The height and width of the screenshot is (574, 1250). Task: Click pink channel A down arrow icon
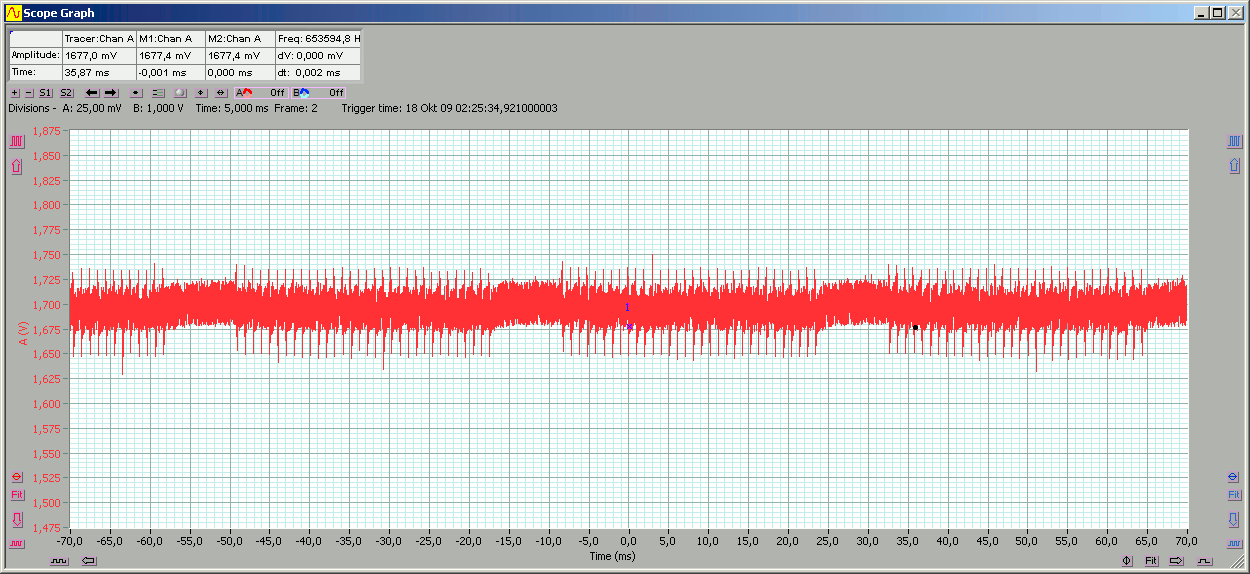click(16, 519)
